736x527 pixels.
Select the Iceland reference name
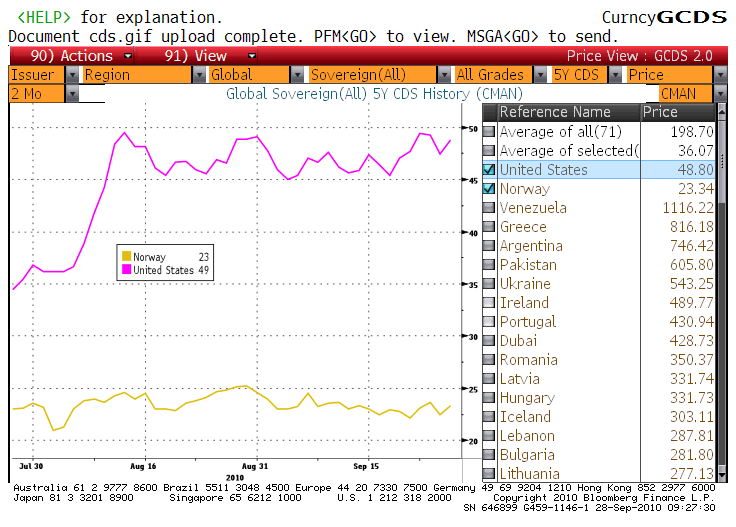[x=525, y=417]
